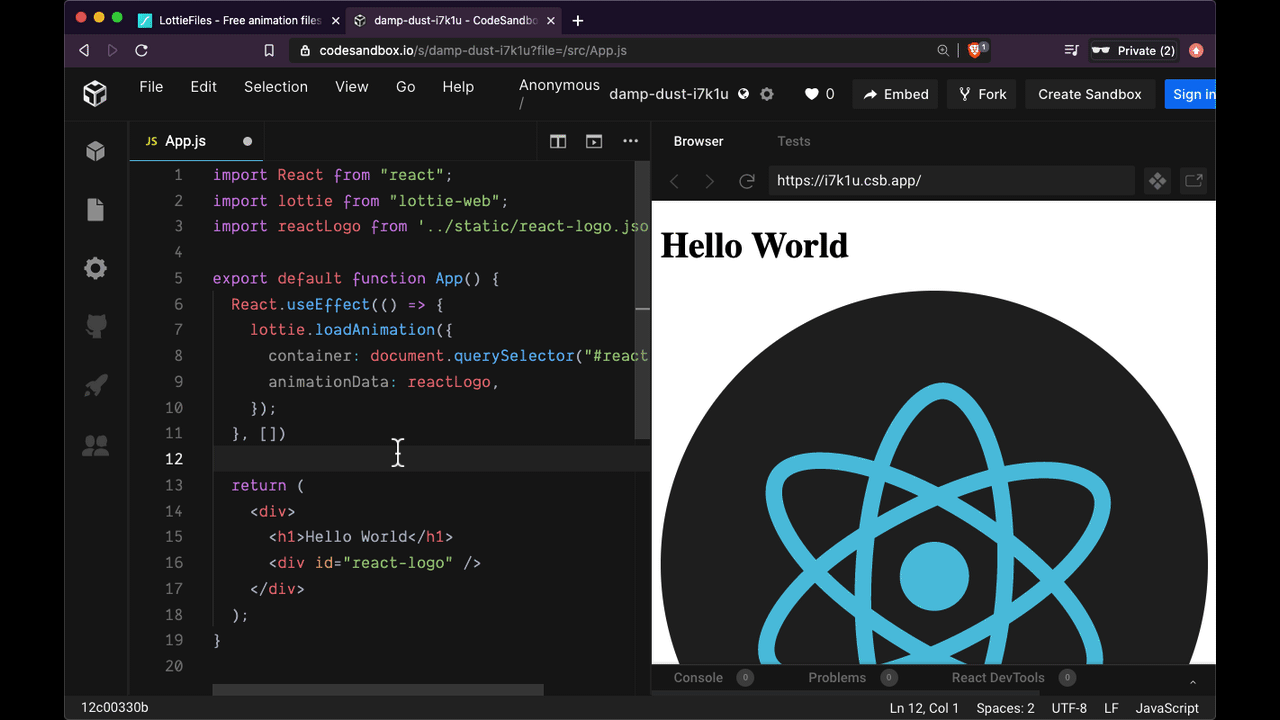This screenshot has height=720, width=1280.
Task: Click the Embed button
Action: [895, 94]
